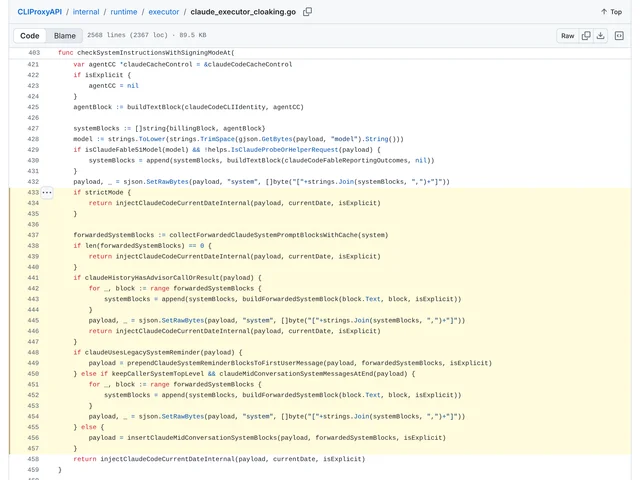Open runtime folder breadcrumb link

click(124, 12)
